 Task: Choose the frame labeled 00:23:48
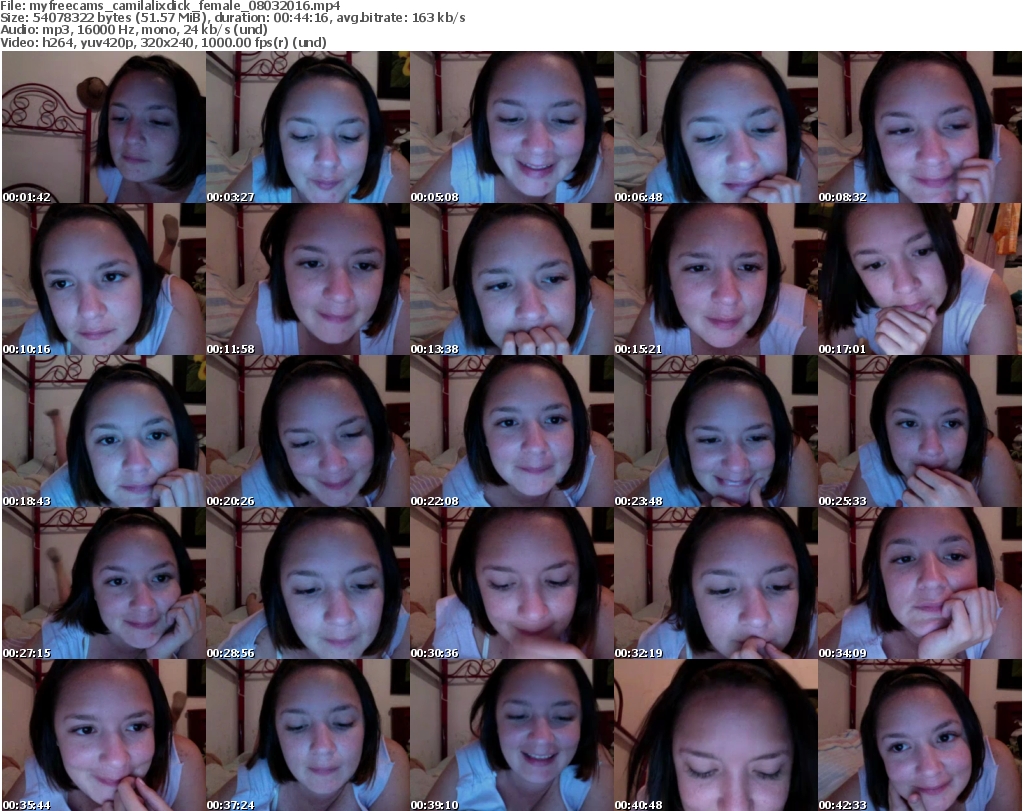pos(716,432)
